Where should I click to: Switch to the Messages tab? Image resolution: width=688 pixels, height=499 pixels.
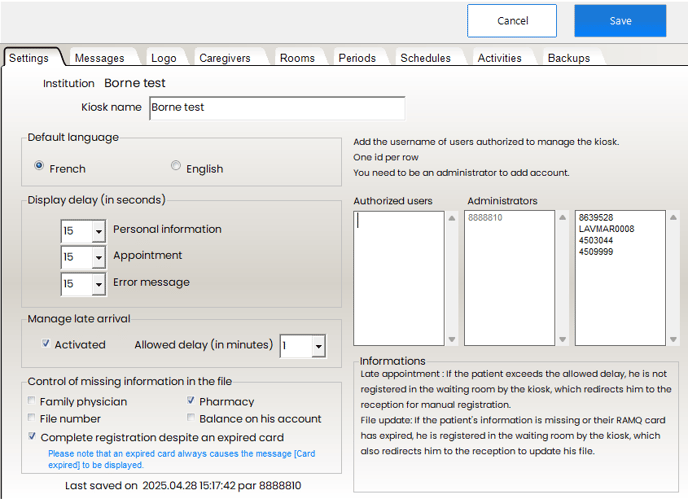click(100, 58)
